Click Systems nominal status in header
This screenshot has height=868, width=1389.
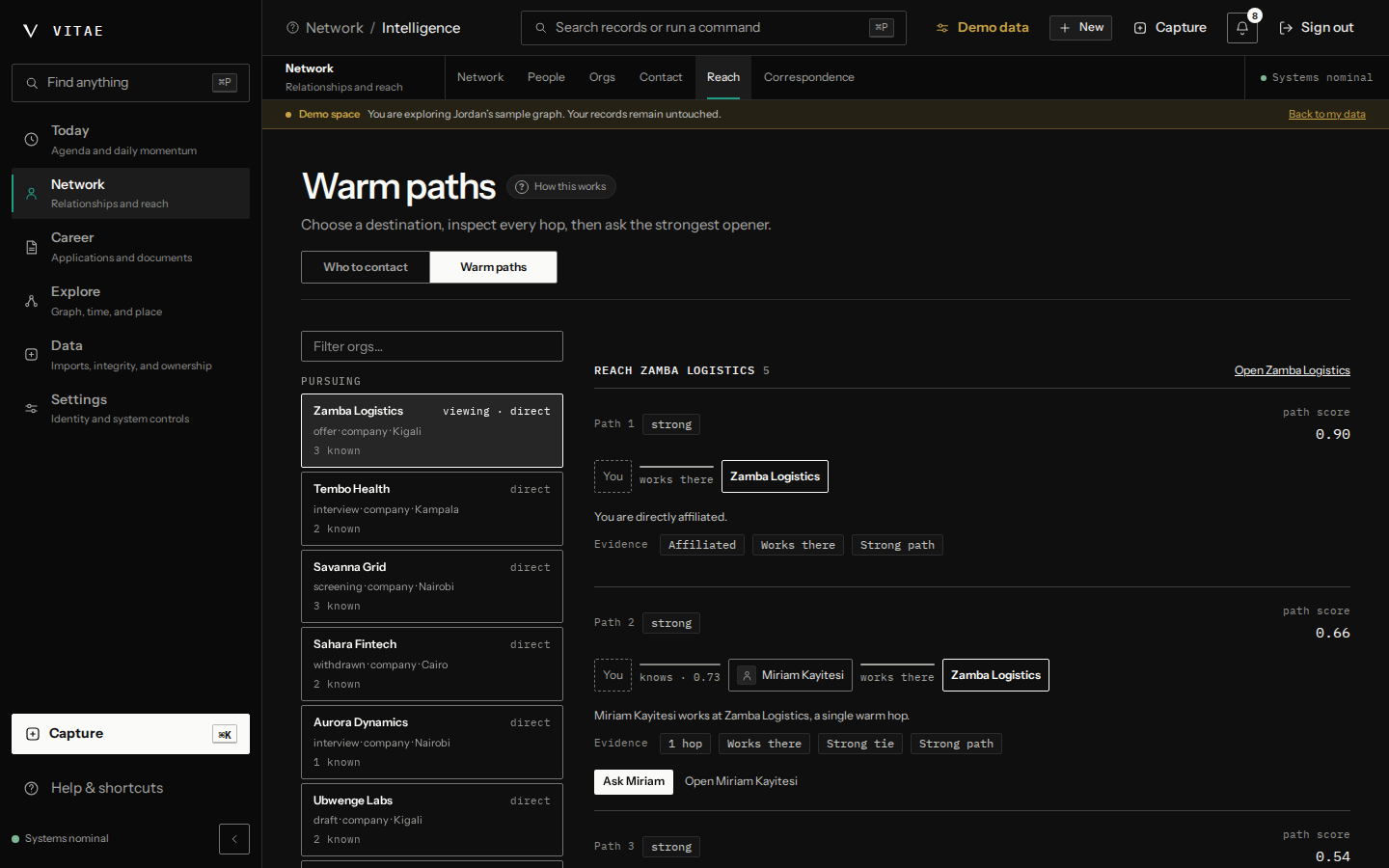click(1316, 78)
